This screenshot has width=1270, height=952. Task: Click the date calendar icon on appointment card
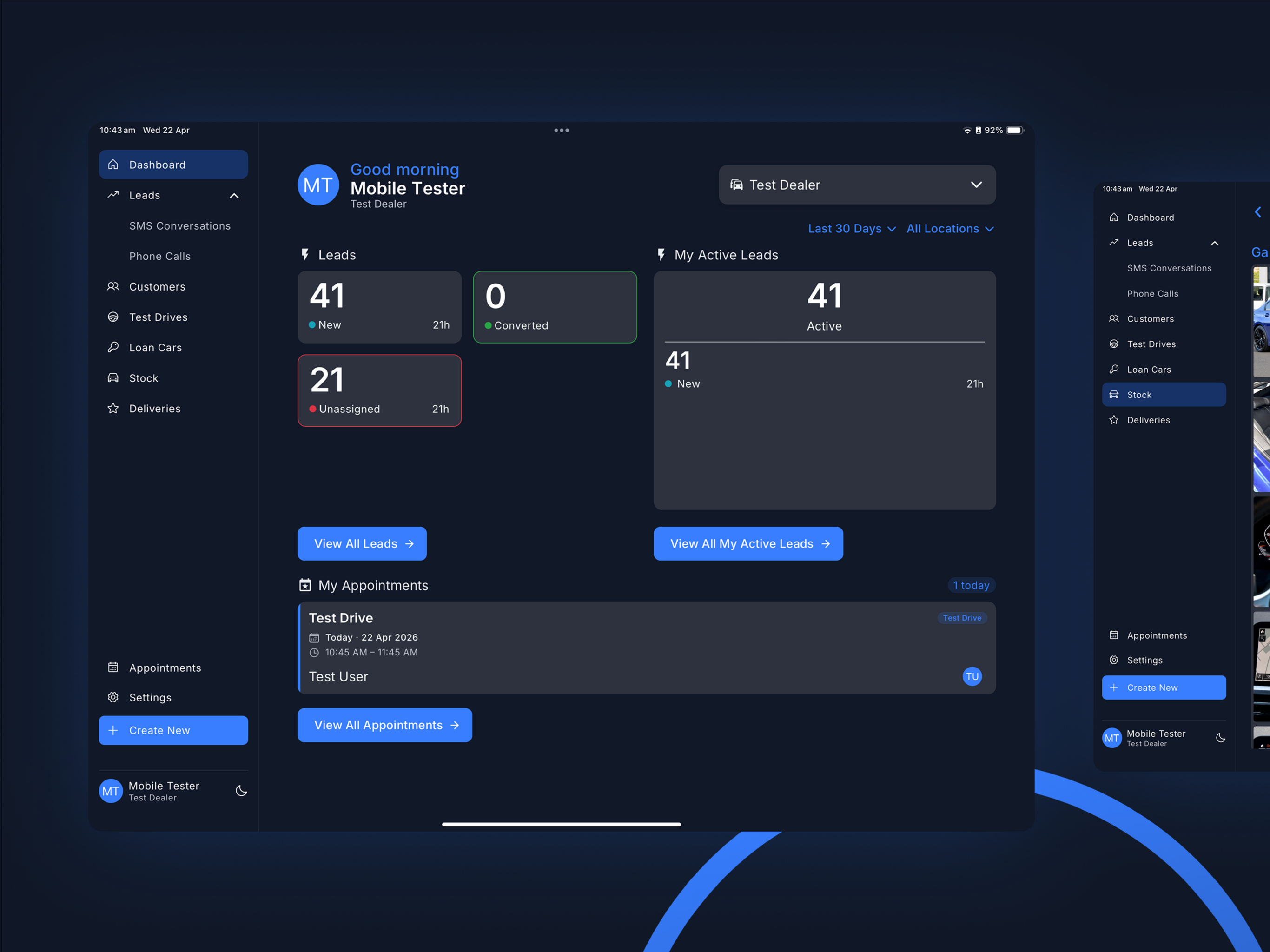314,637
